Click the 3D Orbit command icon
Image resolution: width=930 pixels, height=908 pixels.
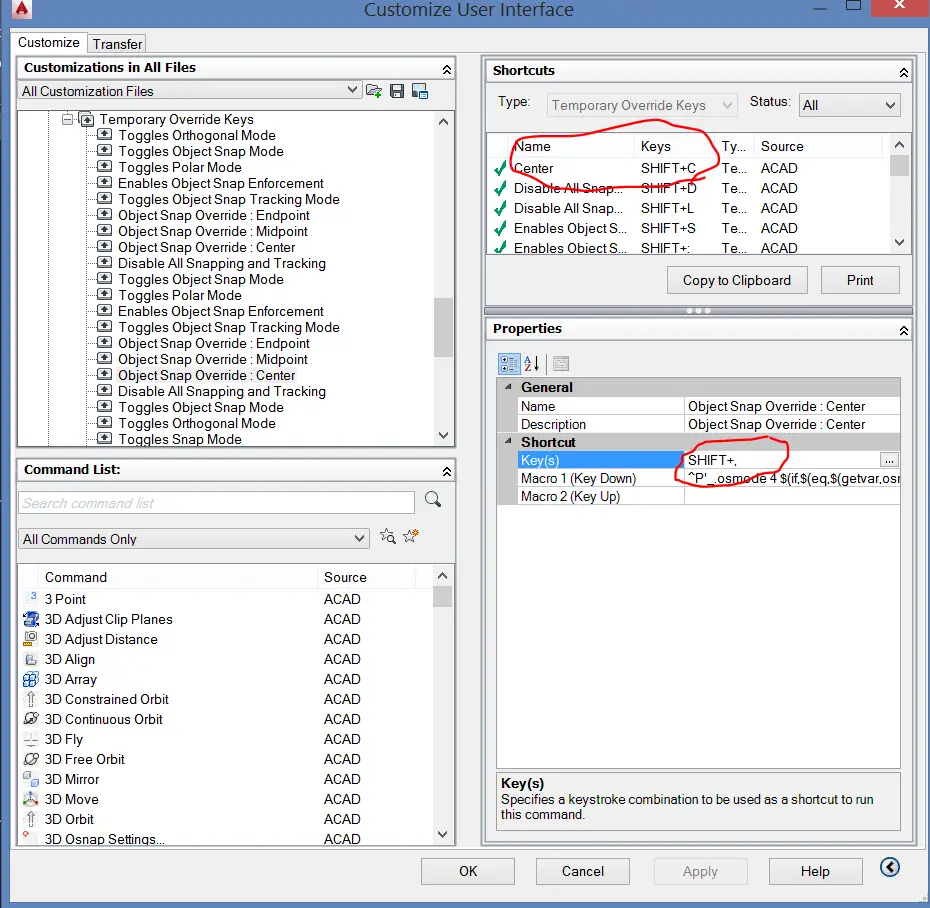(31, 819)
